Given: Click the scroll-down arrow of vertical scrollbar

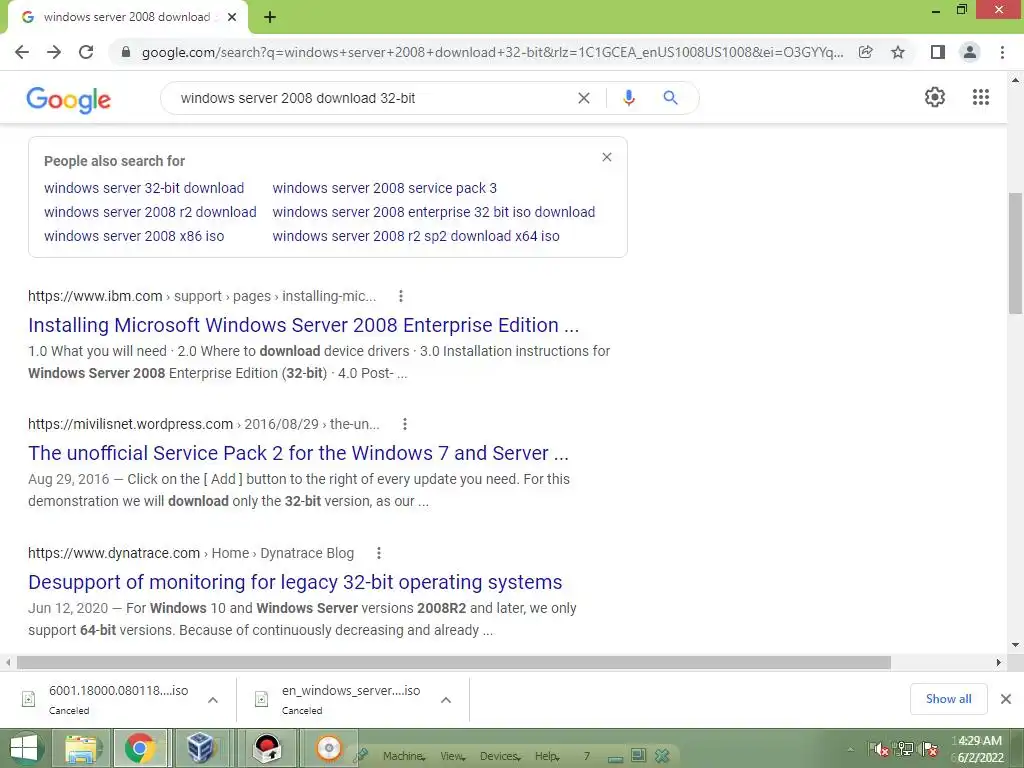Looking at the screenshot, I should [x=1016, y=645].
